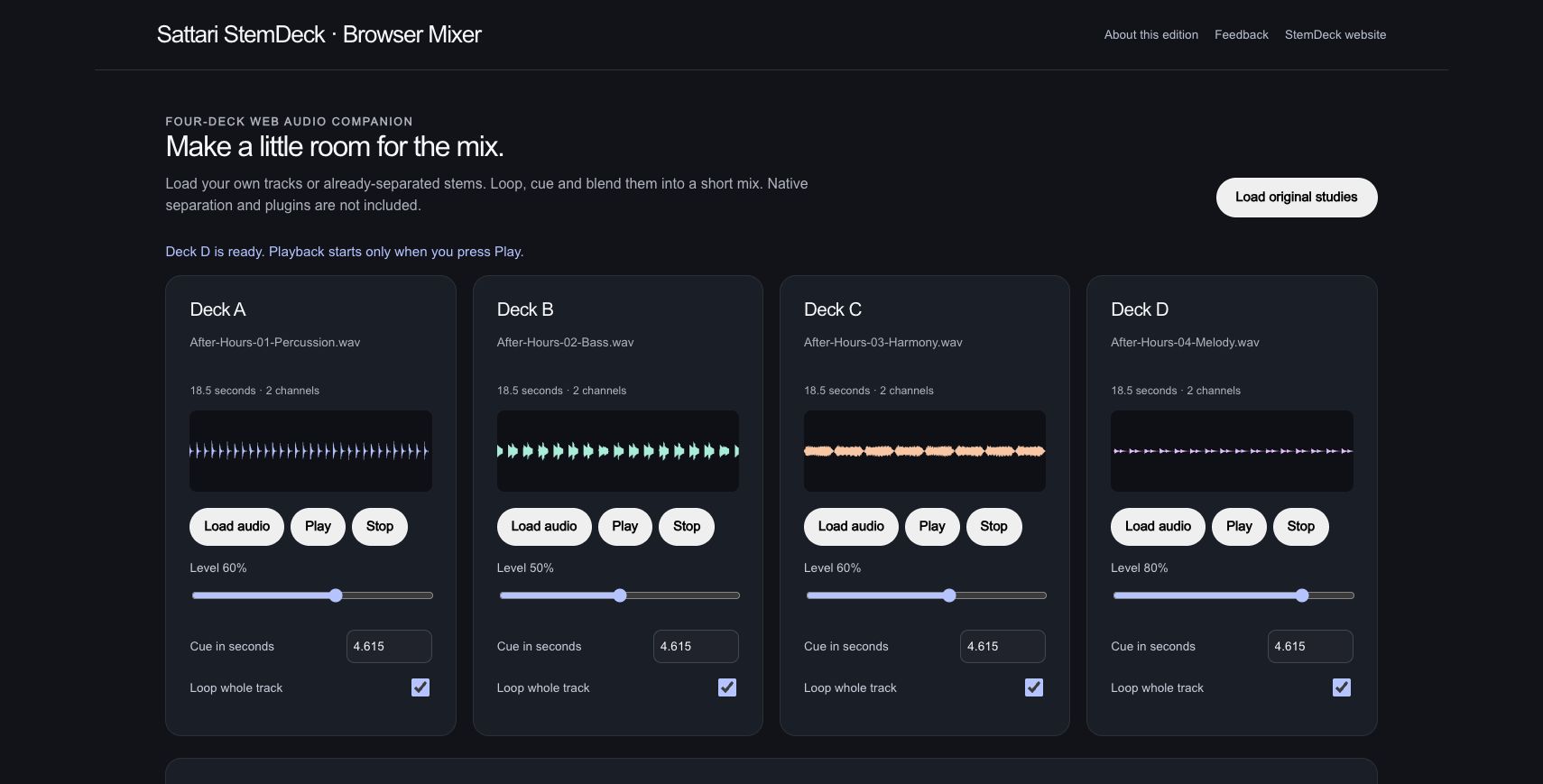Click the Sattari StemDeck · Browser Mixer title
The height and width of the screenshot is (784, 1543).
(x=319, y=34)
